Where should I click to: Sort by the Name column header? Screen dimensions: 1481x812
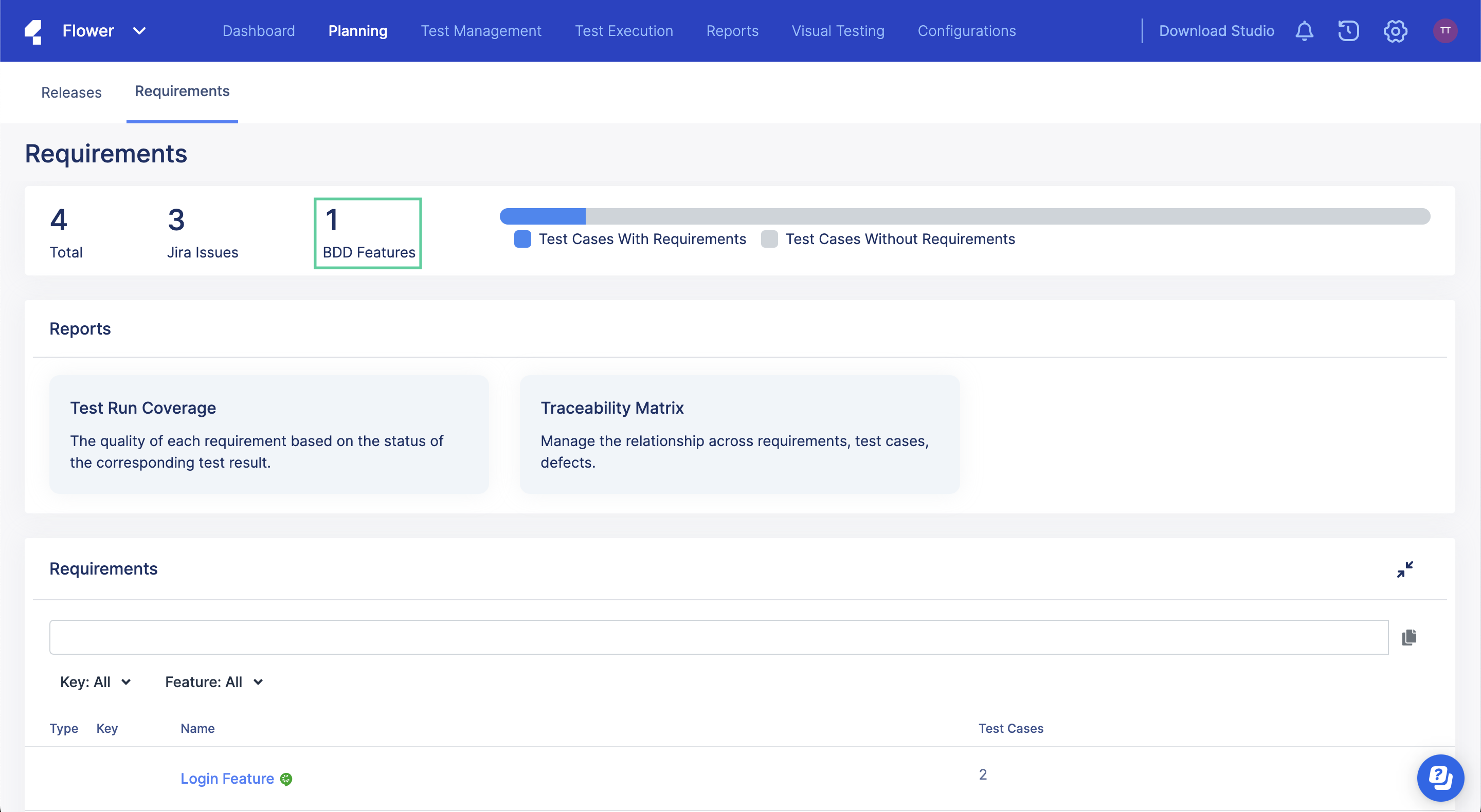coord(197,728)
